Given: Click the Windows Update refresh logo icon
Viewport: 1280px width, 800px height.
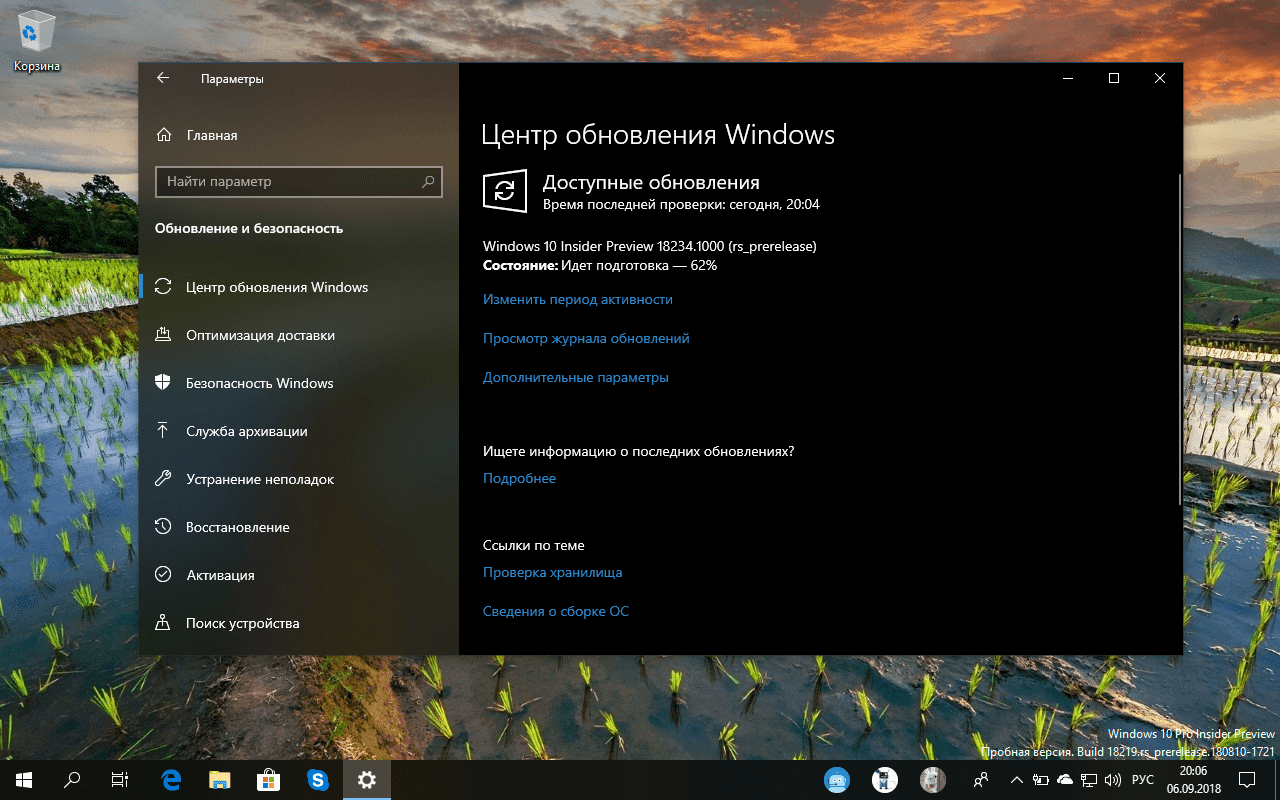Looking at the screenshot, I should 505,191.
